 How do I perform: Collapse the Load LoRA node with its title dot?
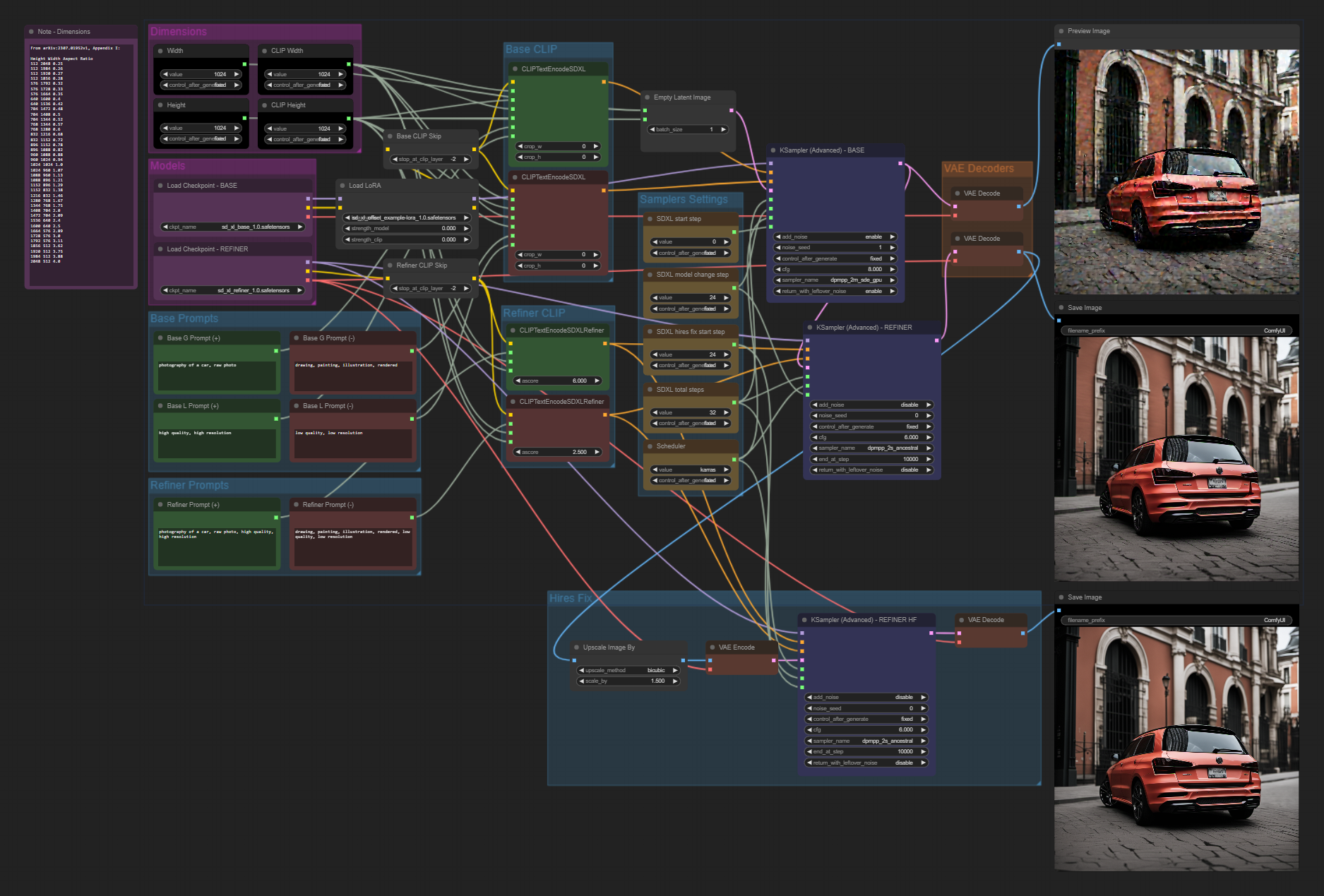(x=342, y=186)
